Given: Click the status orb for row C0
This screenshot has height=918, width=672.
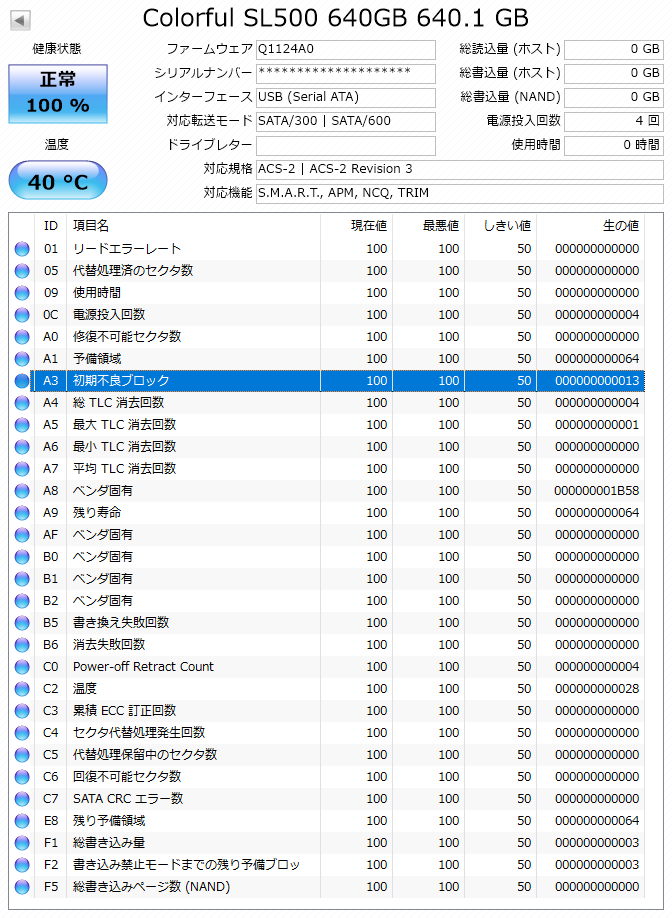Looking at the screenshot, I should coord(22,667).
